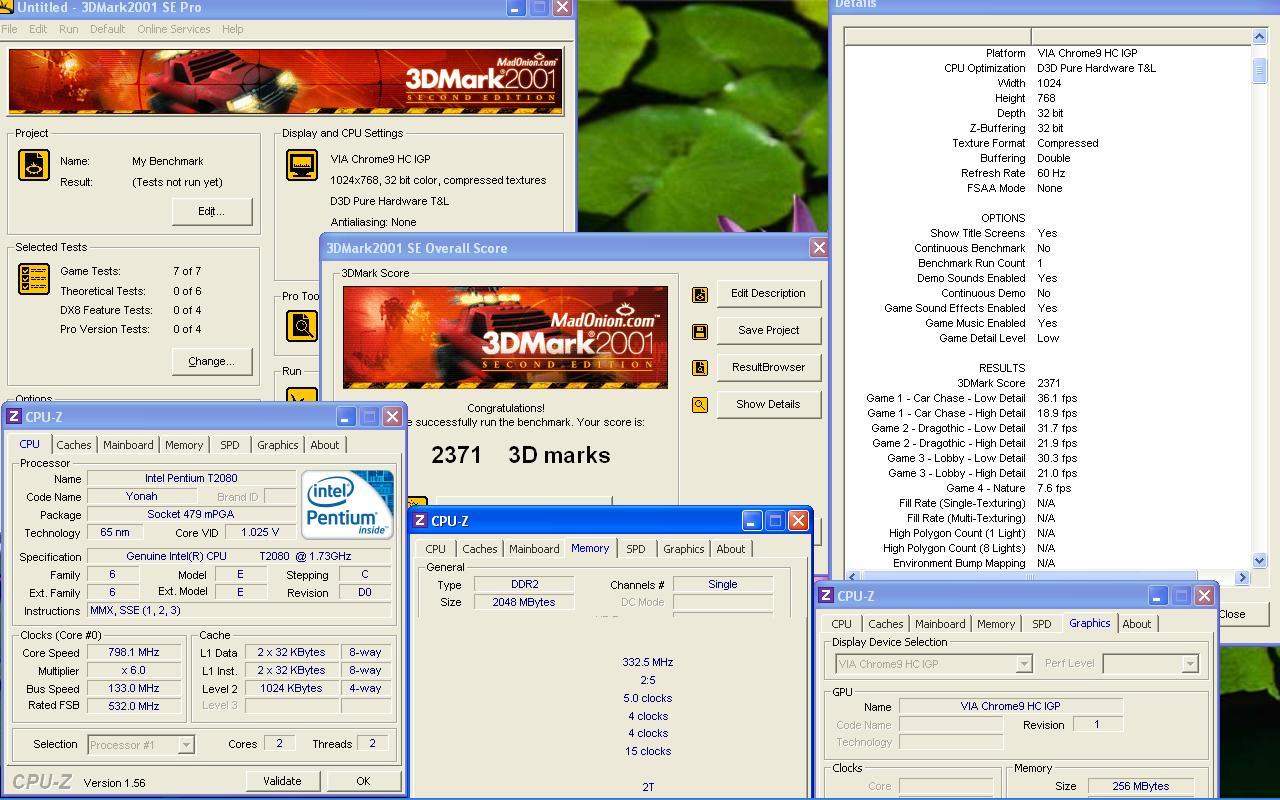Click the 3DMark2001 banner in Overall Score dialog
The width and height of the screenshot is (1280, 800).
click(505, 337)
